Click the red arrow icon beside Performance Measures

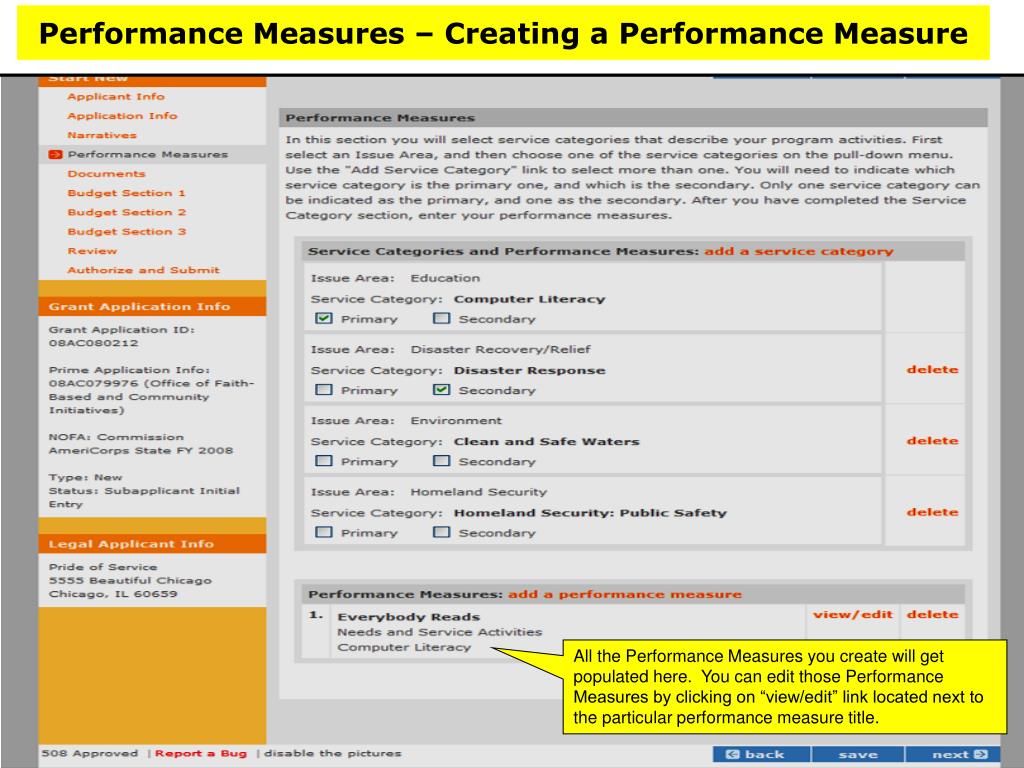pos(56,154)
